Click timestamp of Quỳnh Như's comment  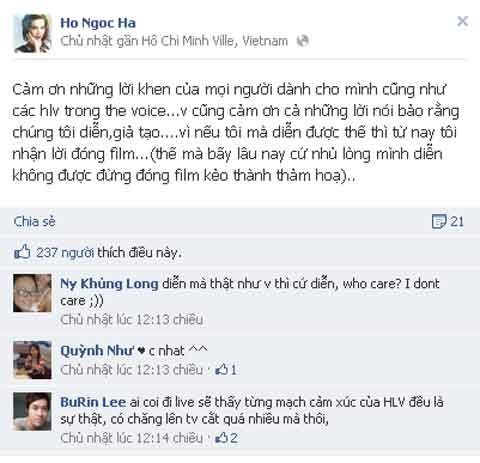132,370
